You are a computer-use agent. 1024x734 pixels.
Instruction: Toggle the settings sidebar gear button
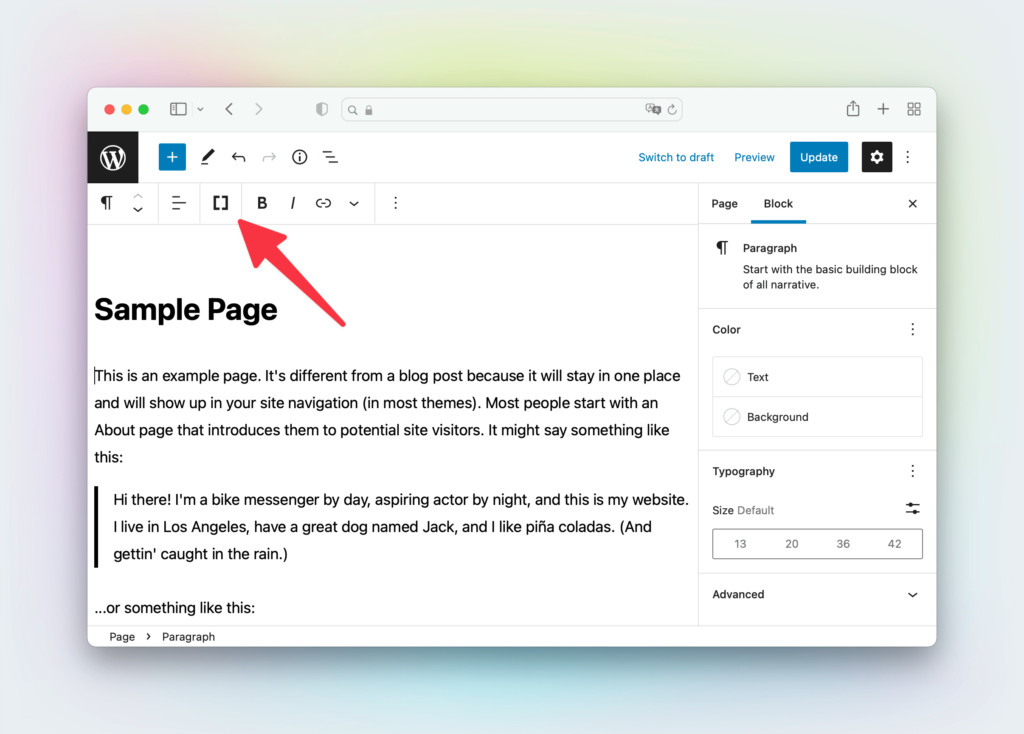877,157
